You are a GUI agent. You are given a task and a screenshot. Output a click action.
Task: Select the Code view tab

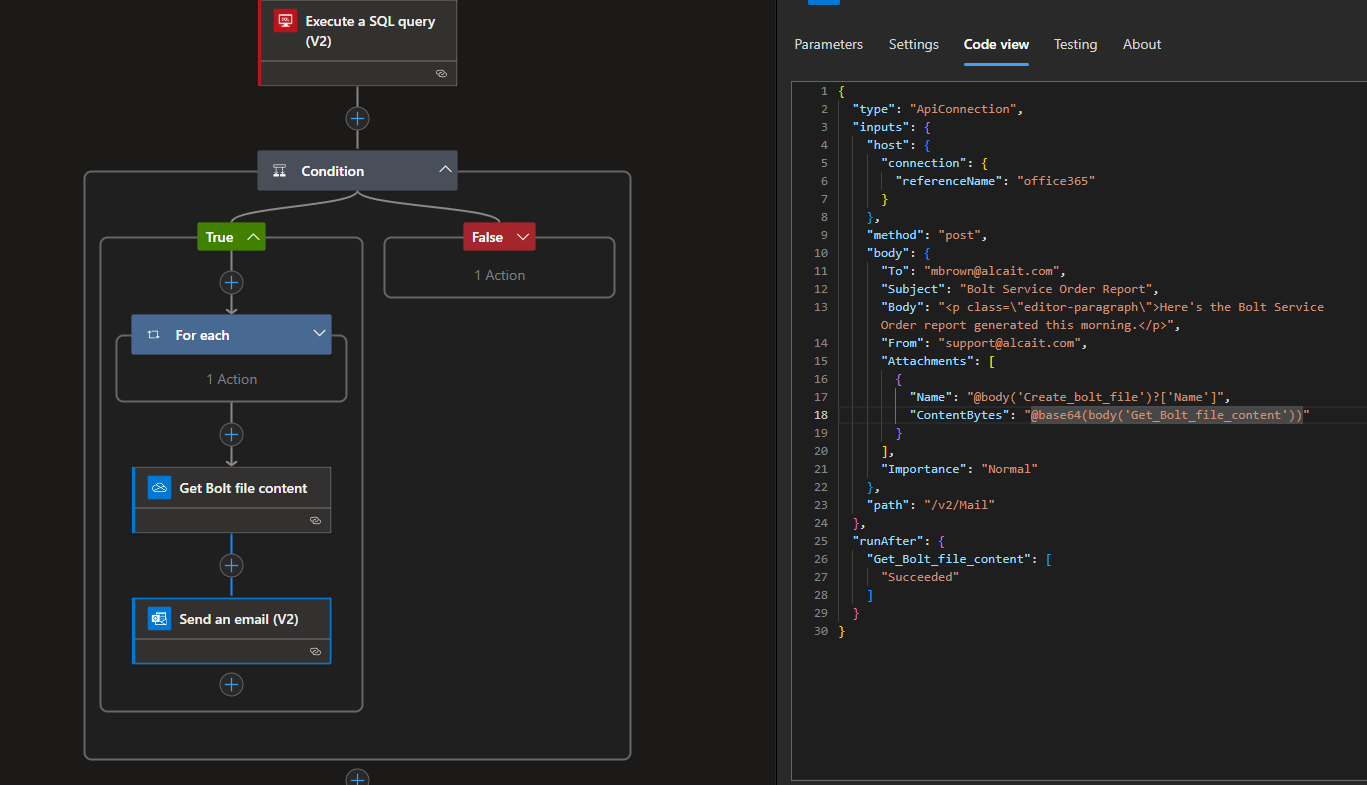pos(996,44)
